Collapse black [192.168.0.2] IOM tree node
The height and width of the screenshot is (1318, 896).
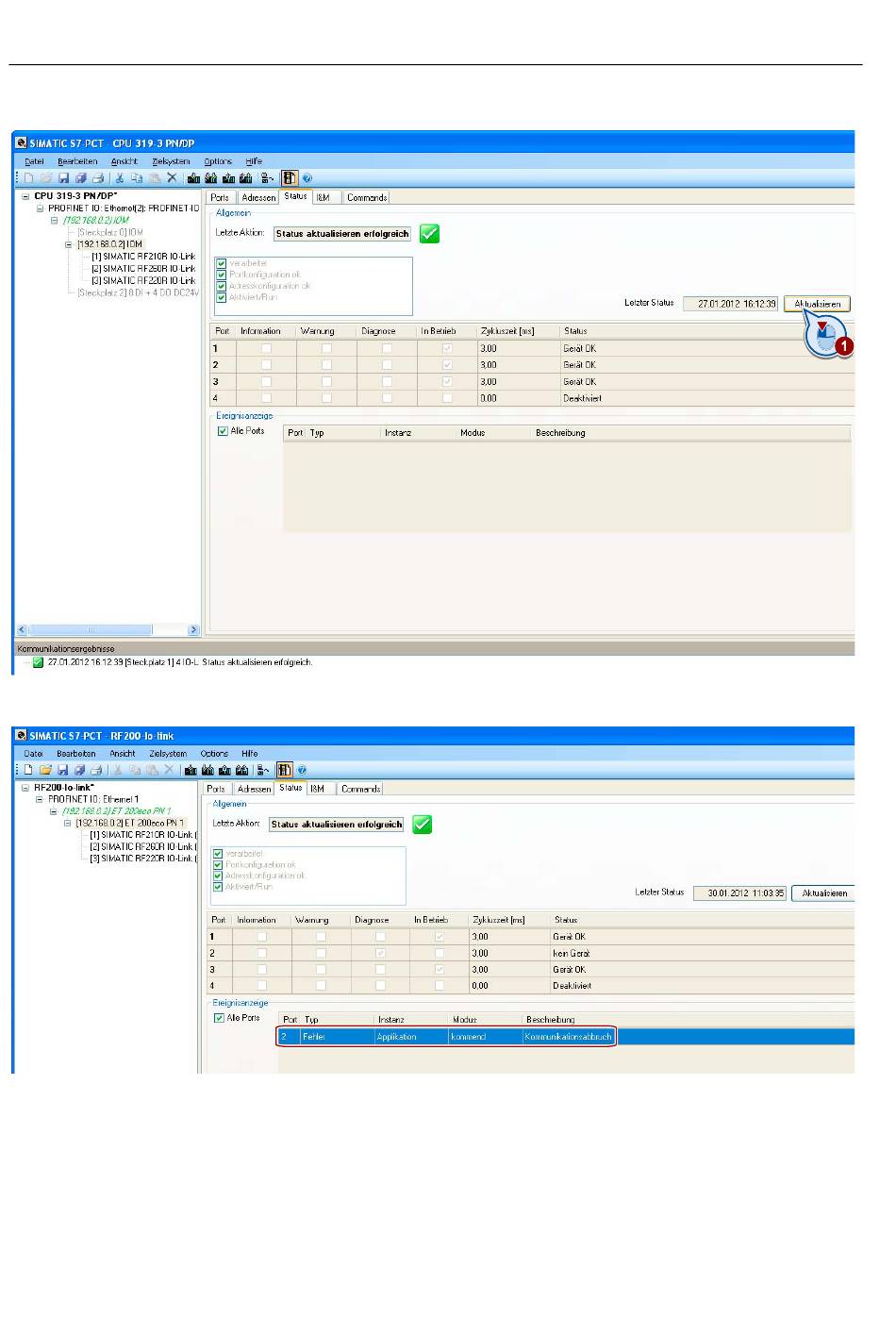(69, 244)
